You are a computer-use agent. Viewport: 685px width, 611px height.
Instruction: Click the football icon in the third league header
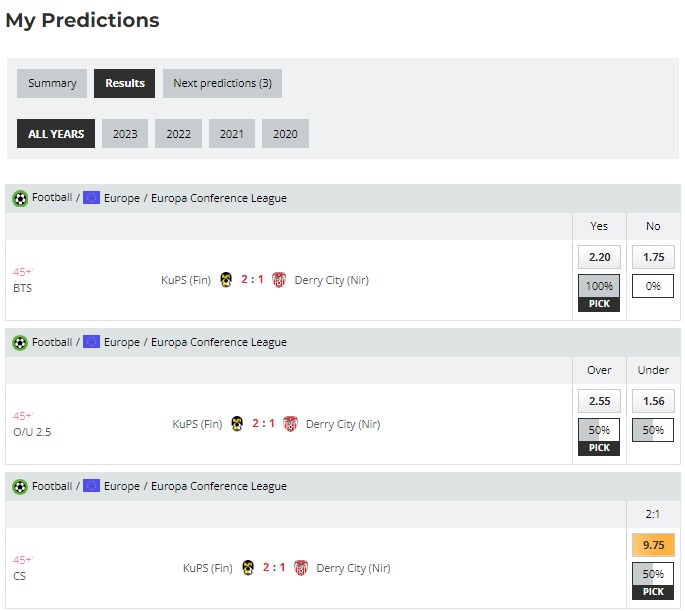tap(20, 486)
